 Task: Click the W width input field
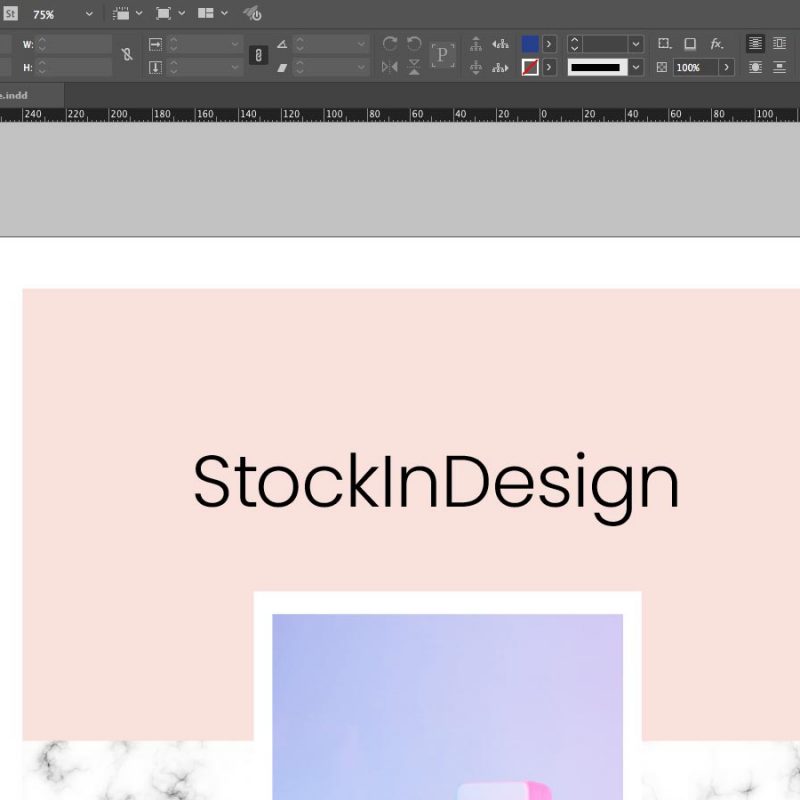coord(74,44)
